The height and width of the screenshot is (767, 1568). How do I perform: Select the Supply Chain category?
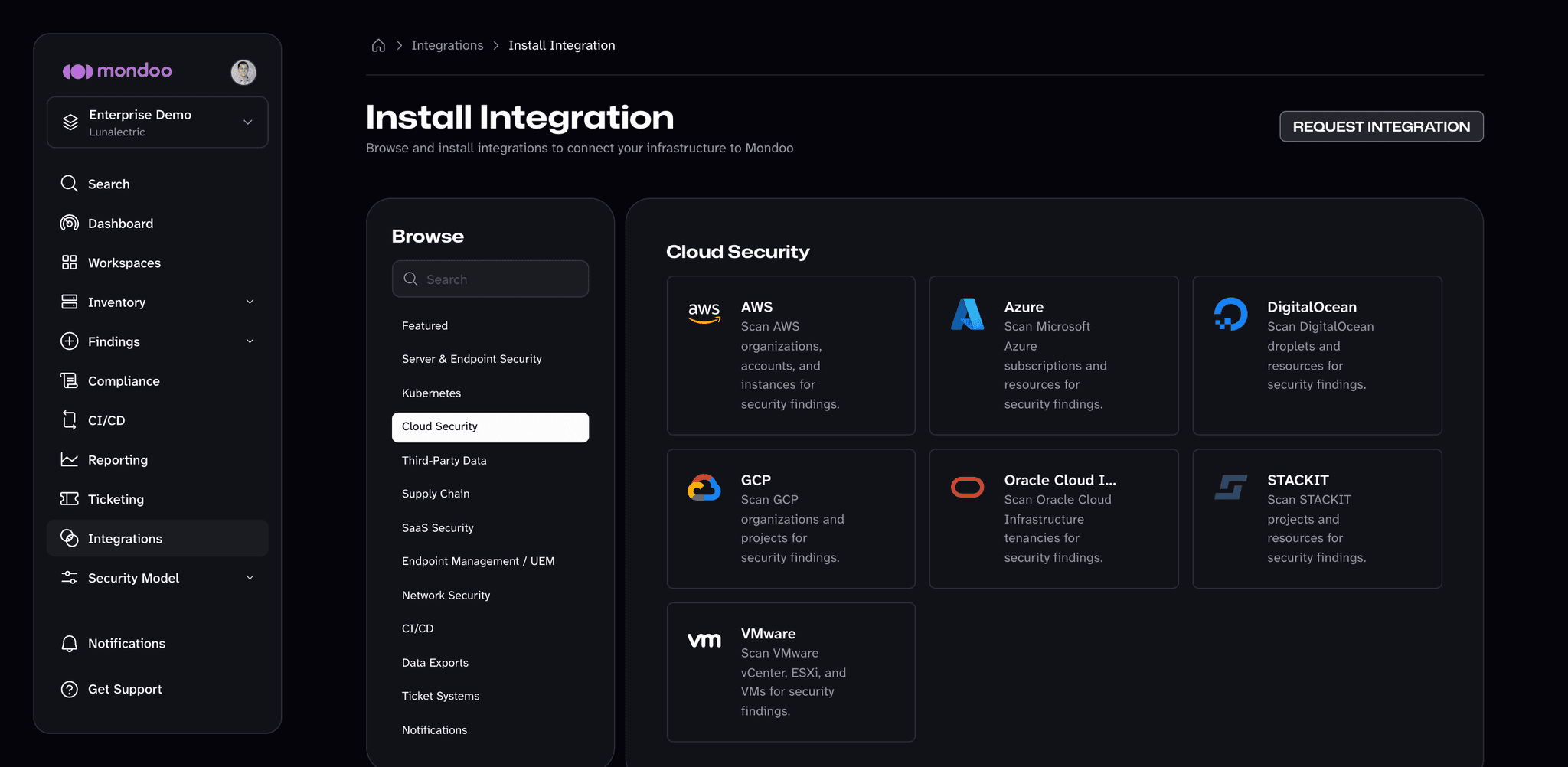point(490,494)
